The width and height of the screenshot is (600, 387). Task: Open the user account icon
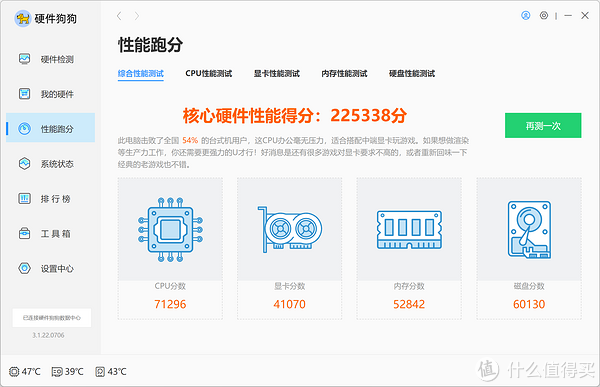pyautogui.click(x=526, y=15)
